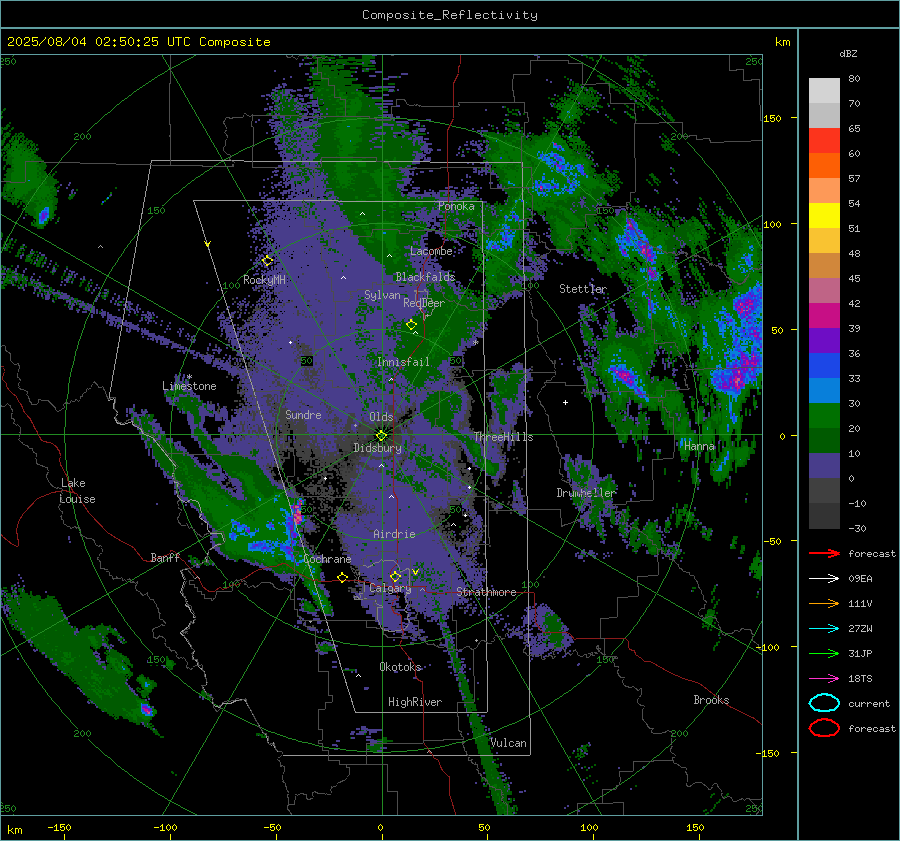Click the Calgary city label
The image size is (900, 841).
[x=390, y=588]
